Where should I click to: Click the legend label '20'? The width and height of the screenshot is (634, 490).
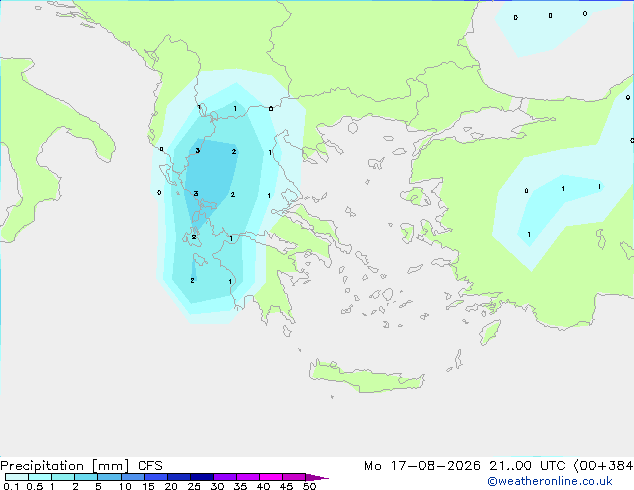point(171,486)
